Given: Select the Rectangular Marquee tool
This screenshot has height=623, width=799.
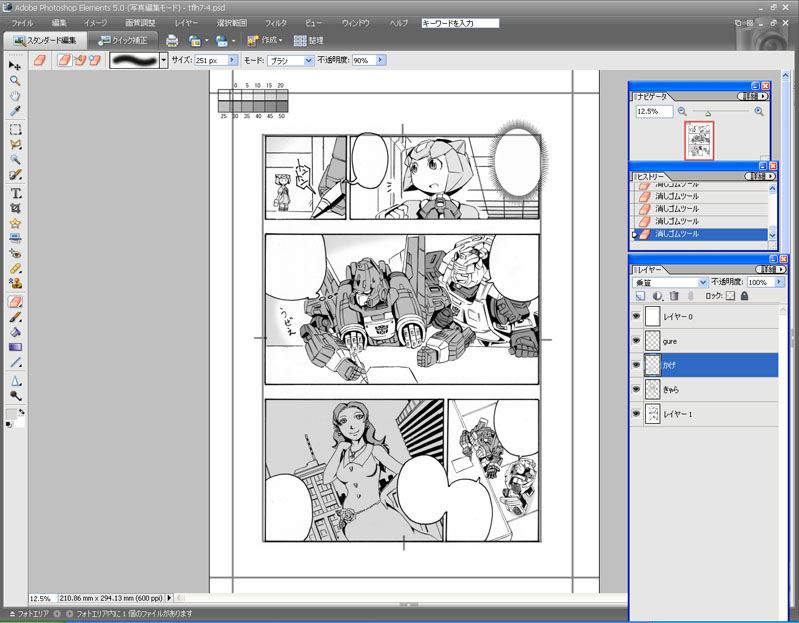Looking at the screenshot, I should point(15,129).
